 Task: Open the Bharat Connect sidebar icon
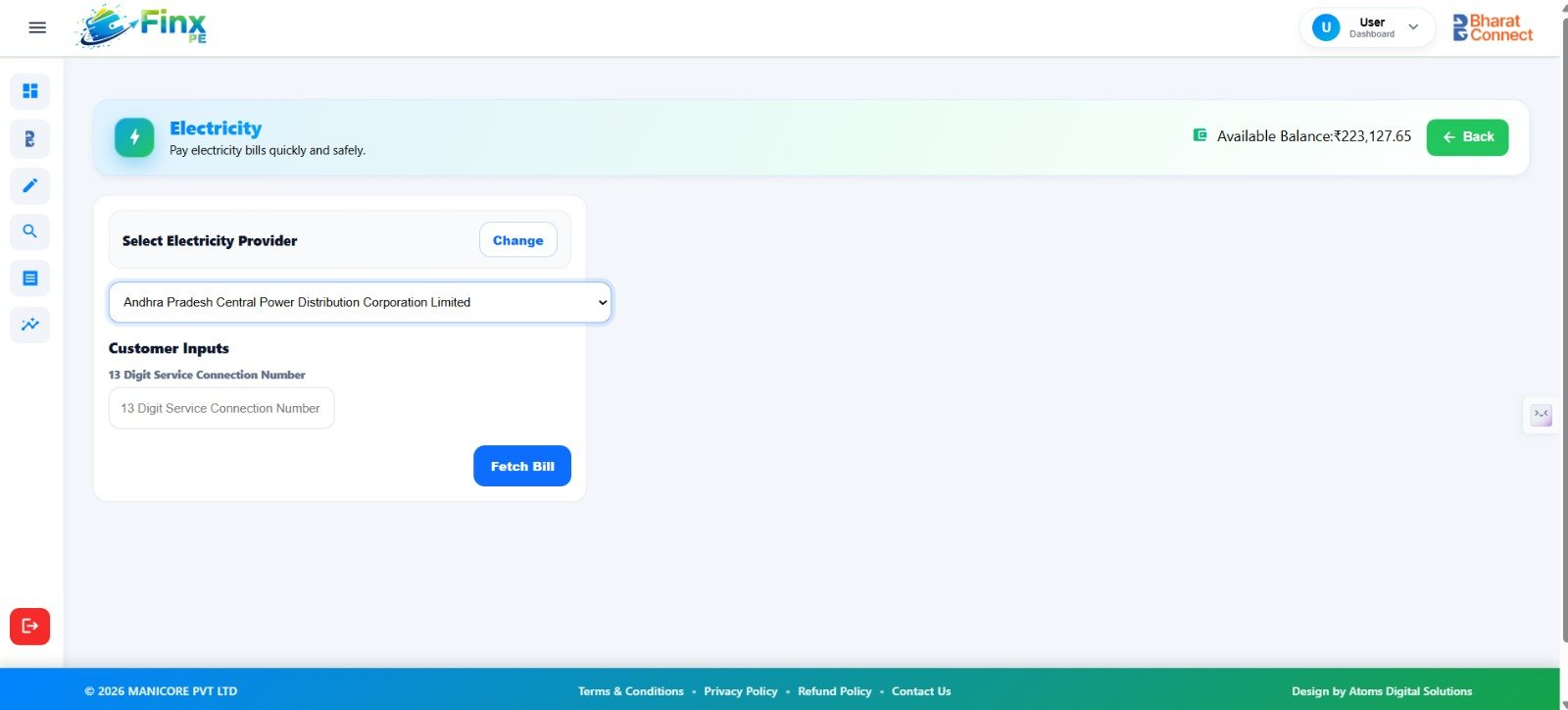(30, 138)
